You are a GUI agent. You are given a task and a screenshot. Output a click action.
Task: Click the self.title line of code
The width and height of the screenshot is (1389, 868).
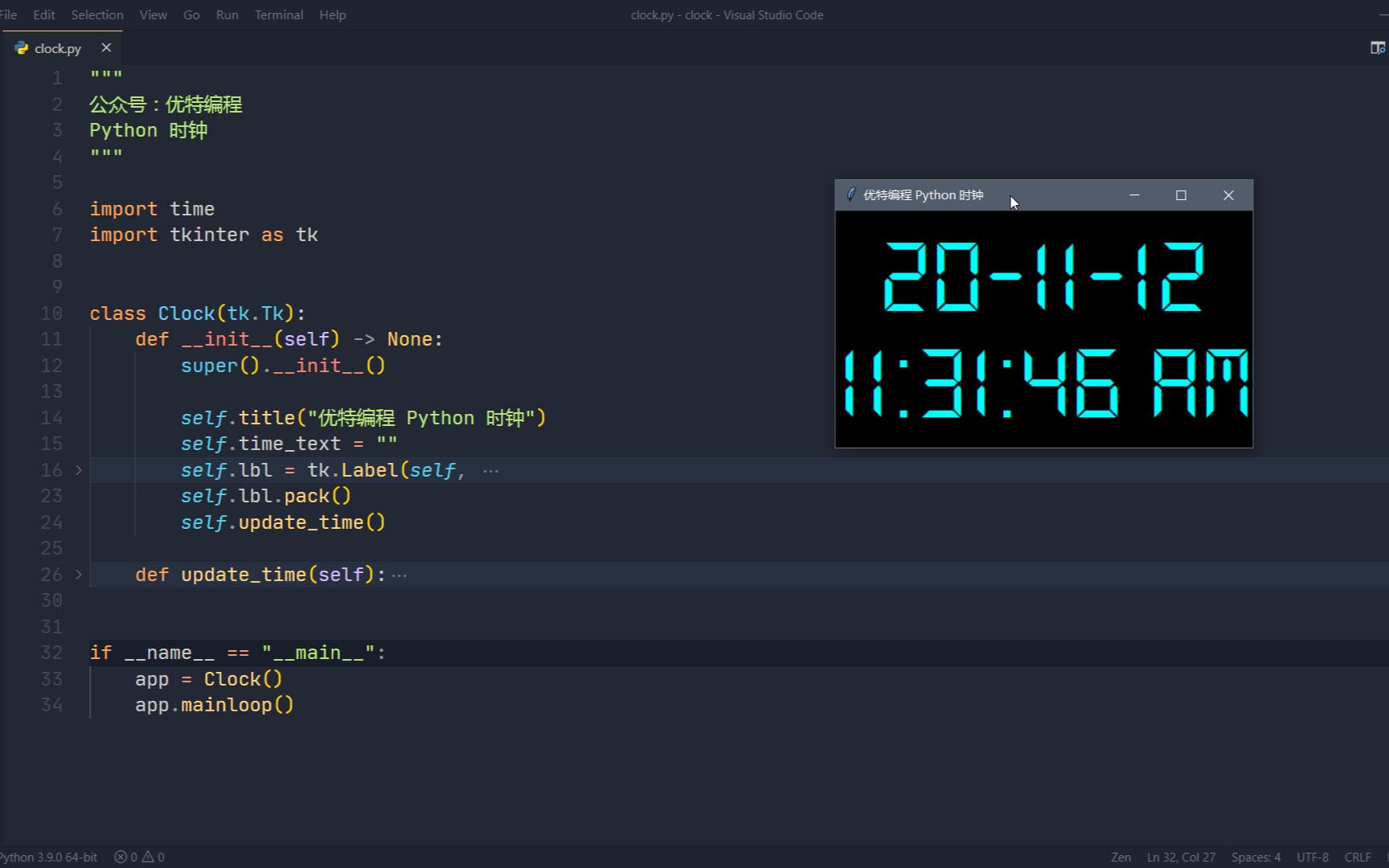[x=363, y=418]
